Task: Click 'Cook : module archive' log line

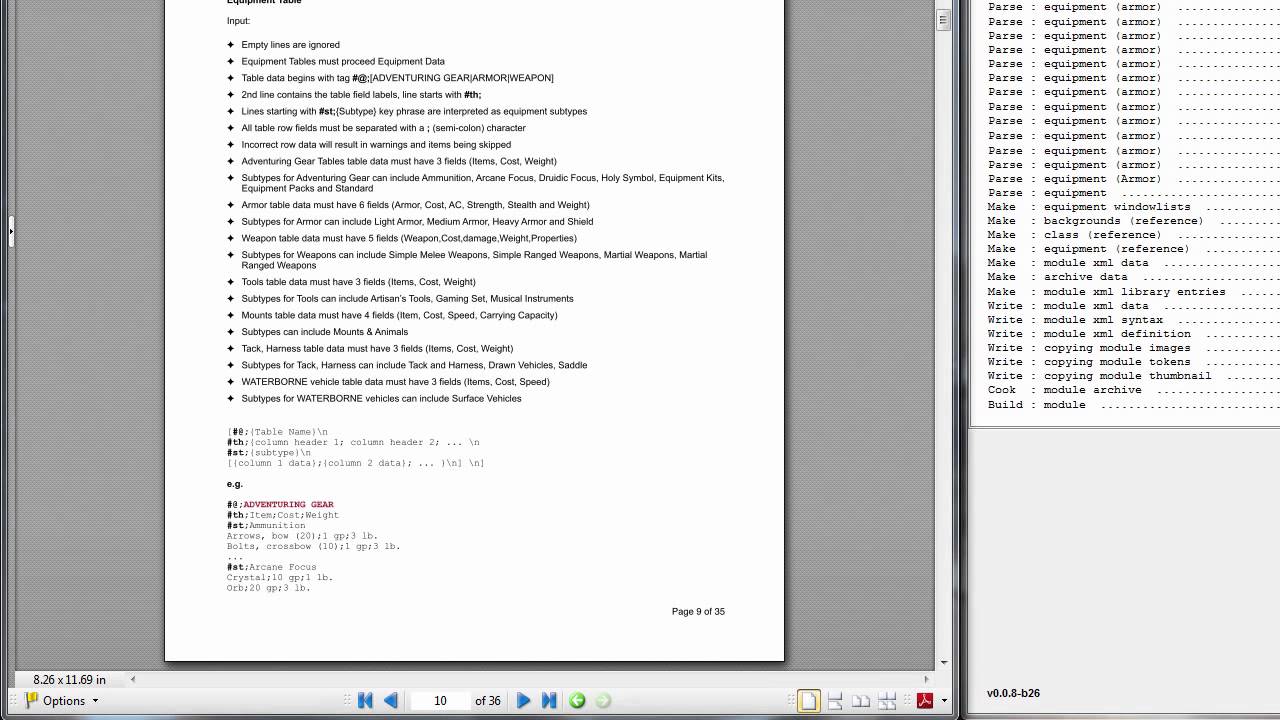Action: 1064,390
